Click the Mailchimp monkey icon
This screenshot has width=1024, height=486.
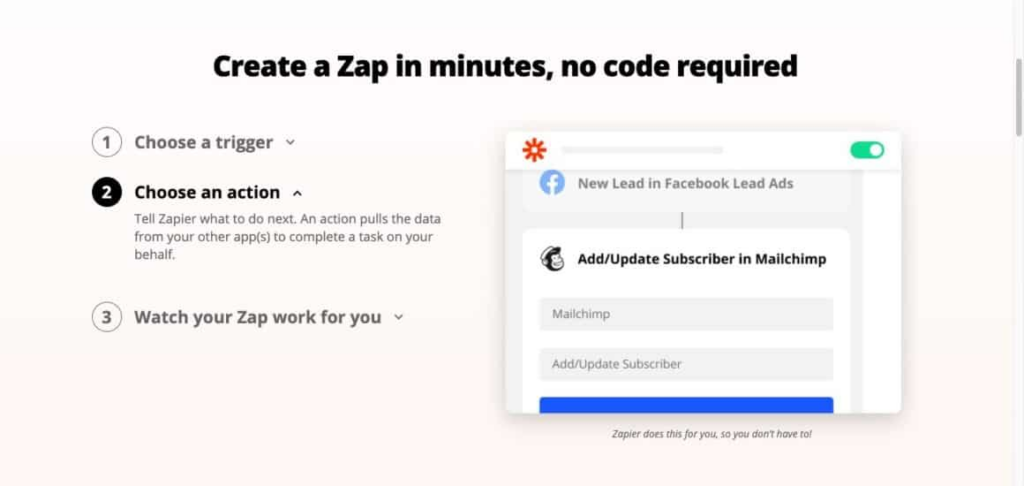click(552, 259)
